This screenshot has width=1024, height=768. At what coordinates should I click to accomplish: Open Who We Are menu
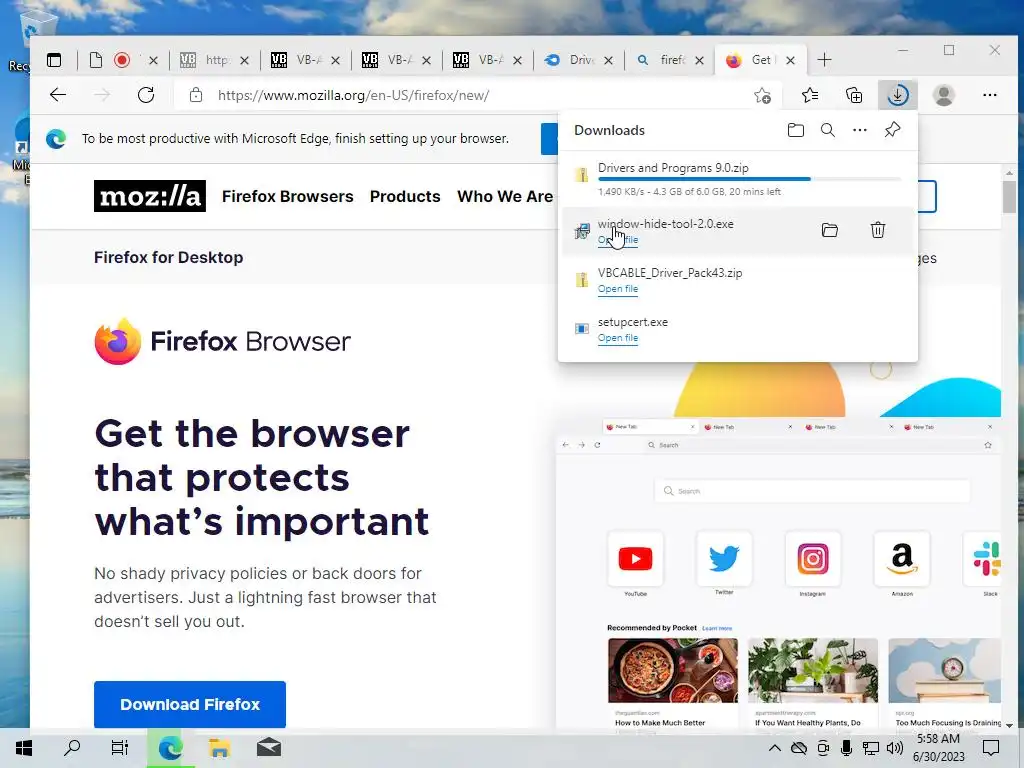[x=505, y=197]
